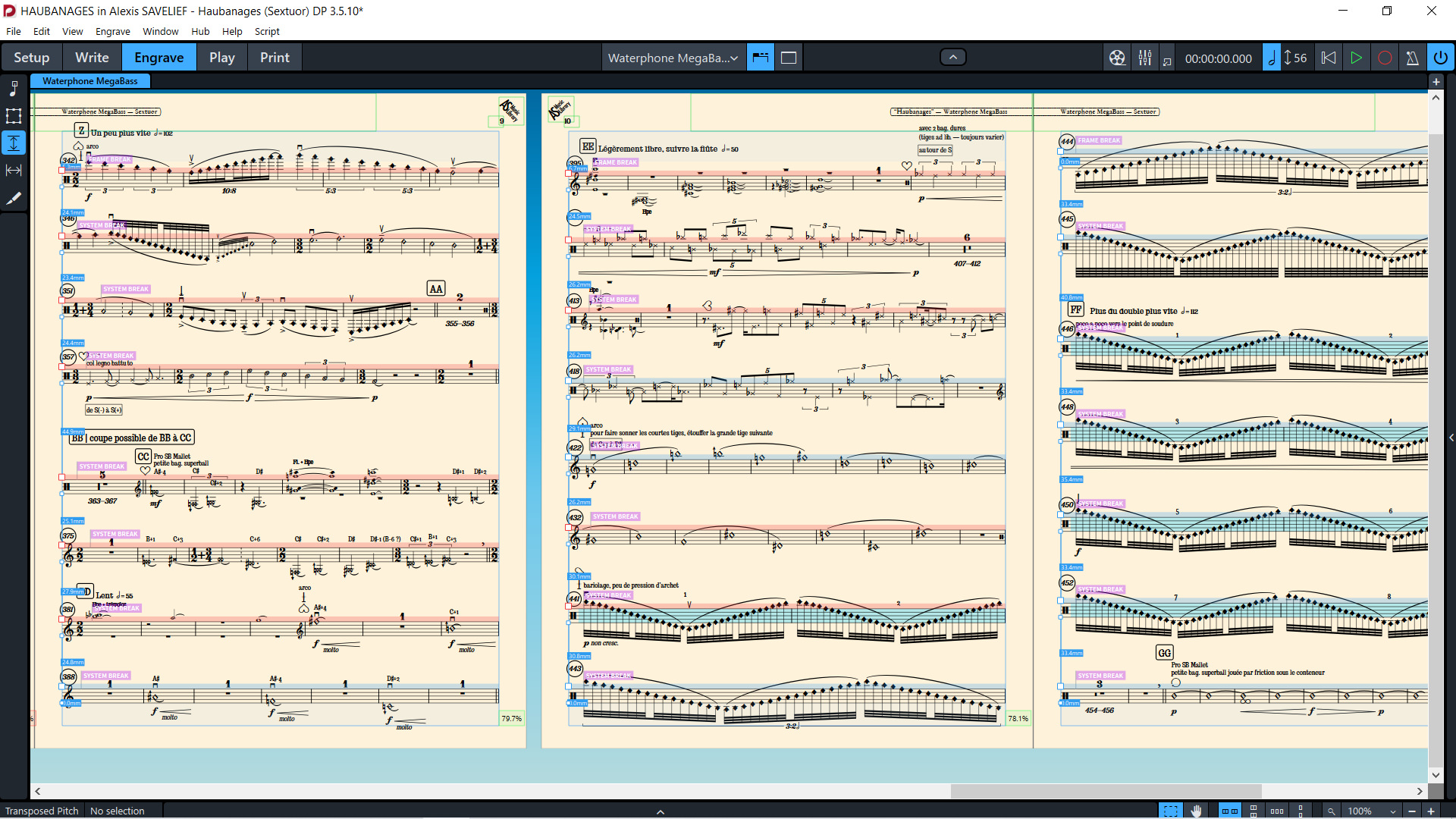Choose single pages horizontally arrangement
The width and height of the screenshot is (1456, 819).
pos(1277,811)
